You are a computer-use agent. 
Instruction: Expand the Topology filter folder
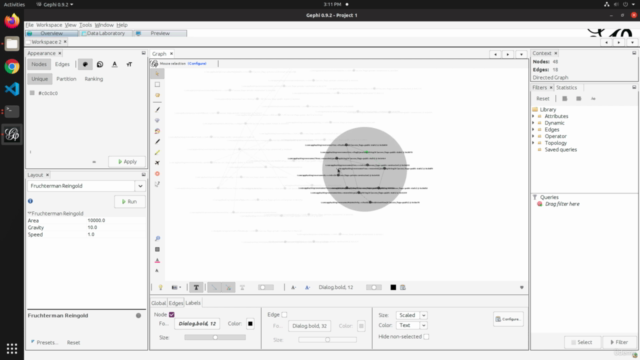pyautogui.click(x=533, y=143)
